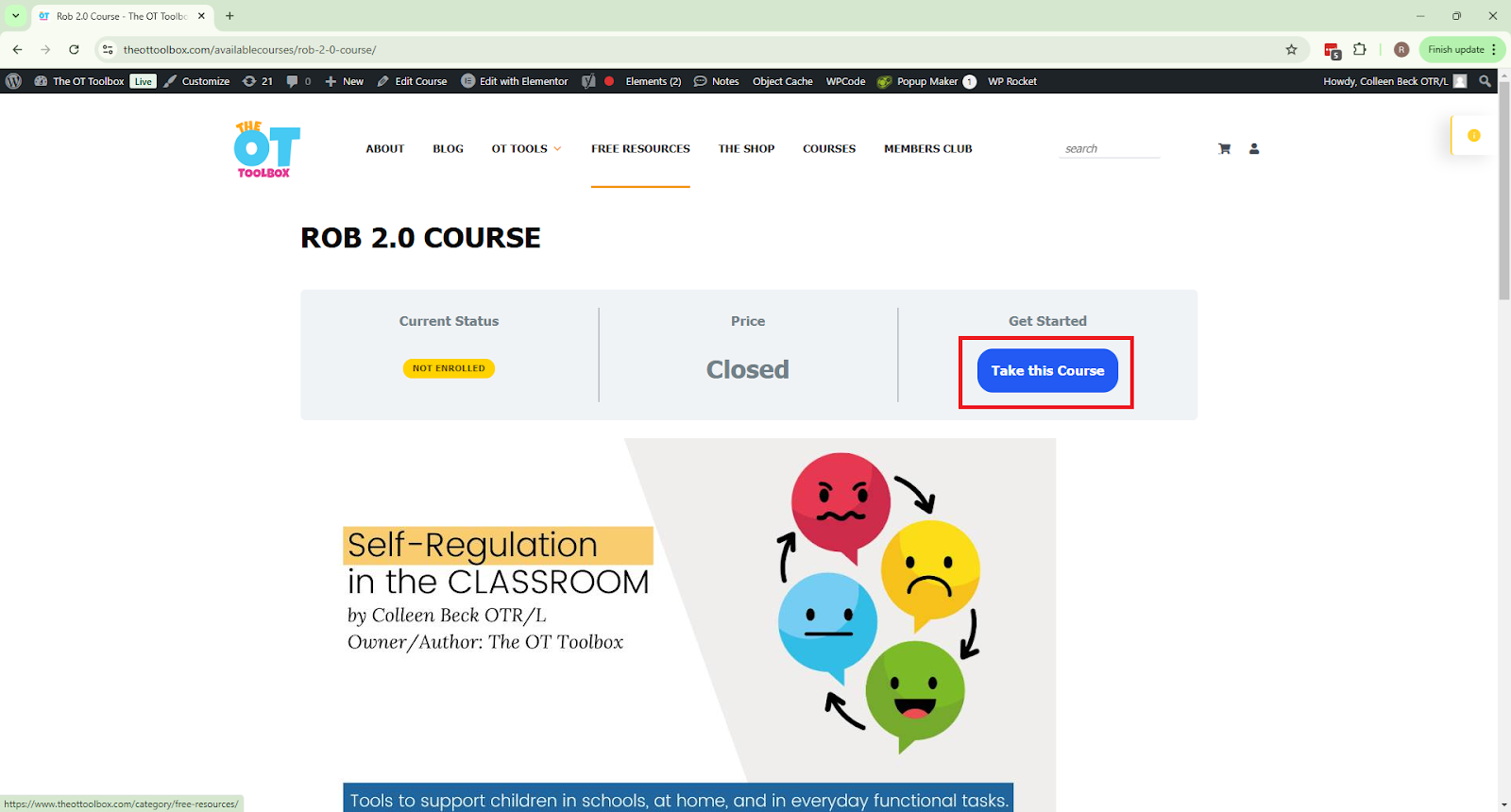1511x812 pixels.
Task: Click the yellow info notification icon
Action: tap(1473, 135)
